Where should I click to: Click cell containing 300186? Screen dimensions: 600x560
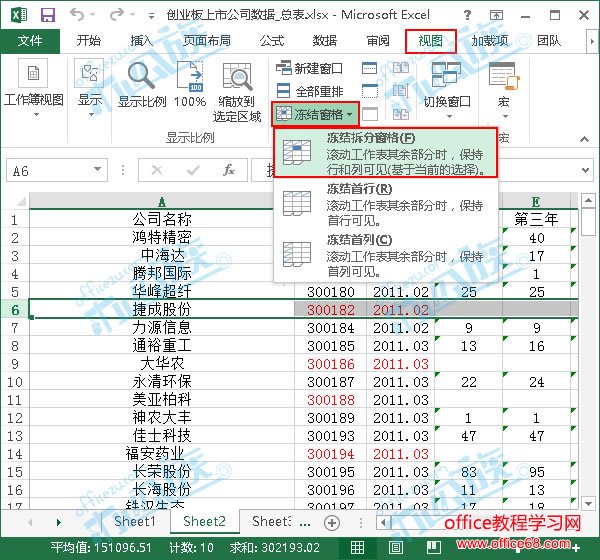tap(331, 364)
